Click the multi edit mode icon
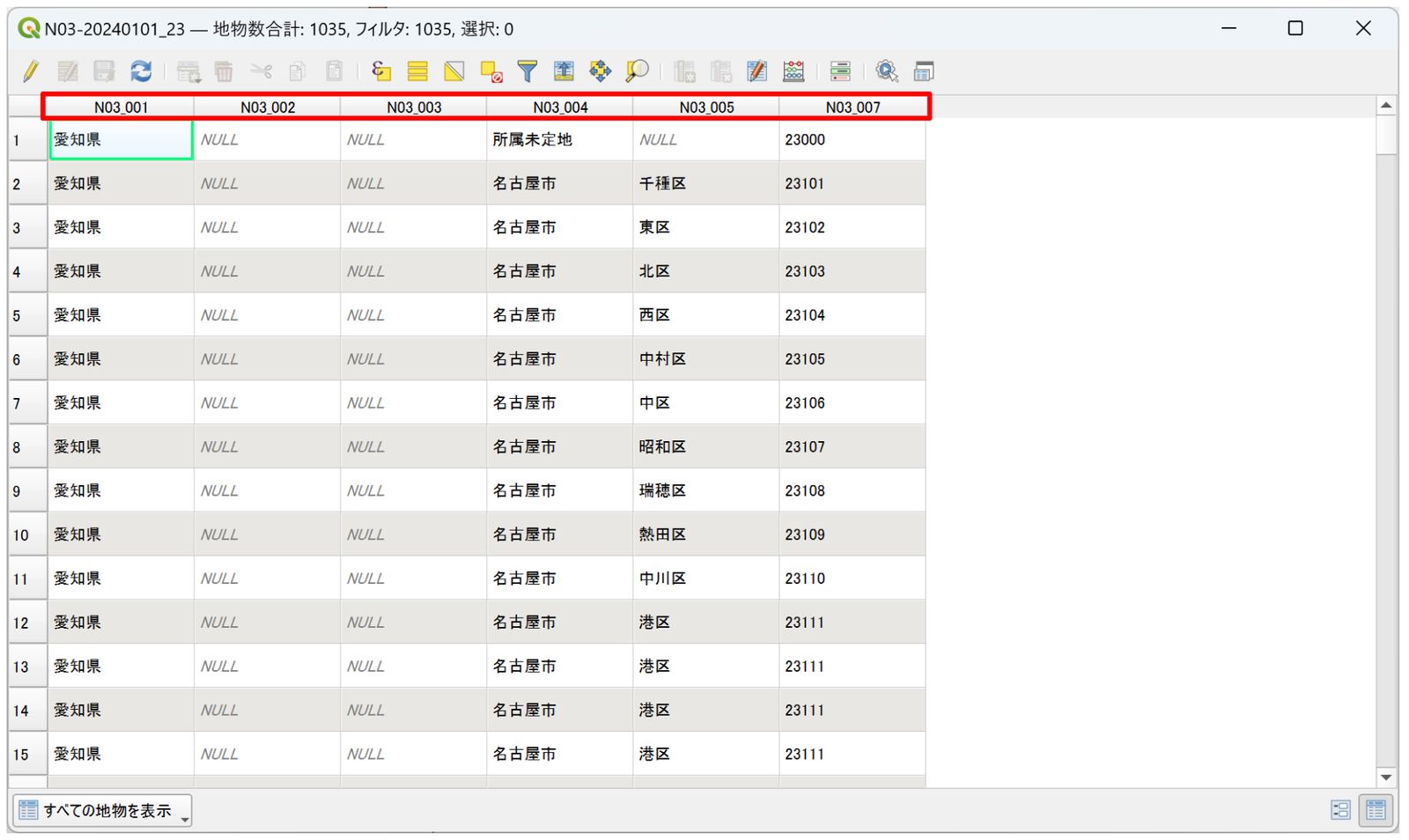This screenshot has width=1409, height=840. (x=68, y=71)
